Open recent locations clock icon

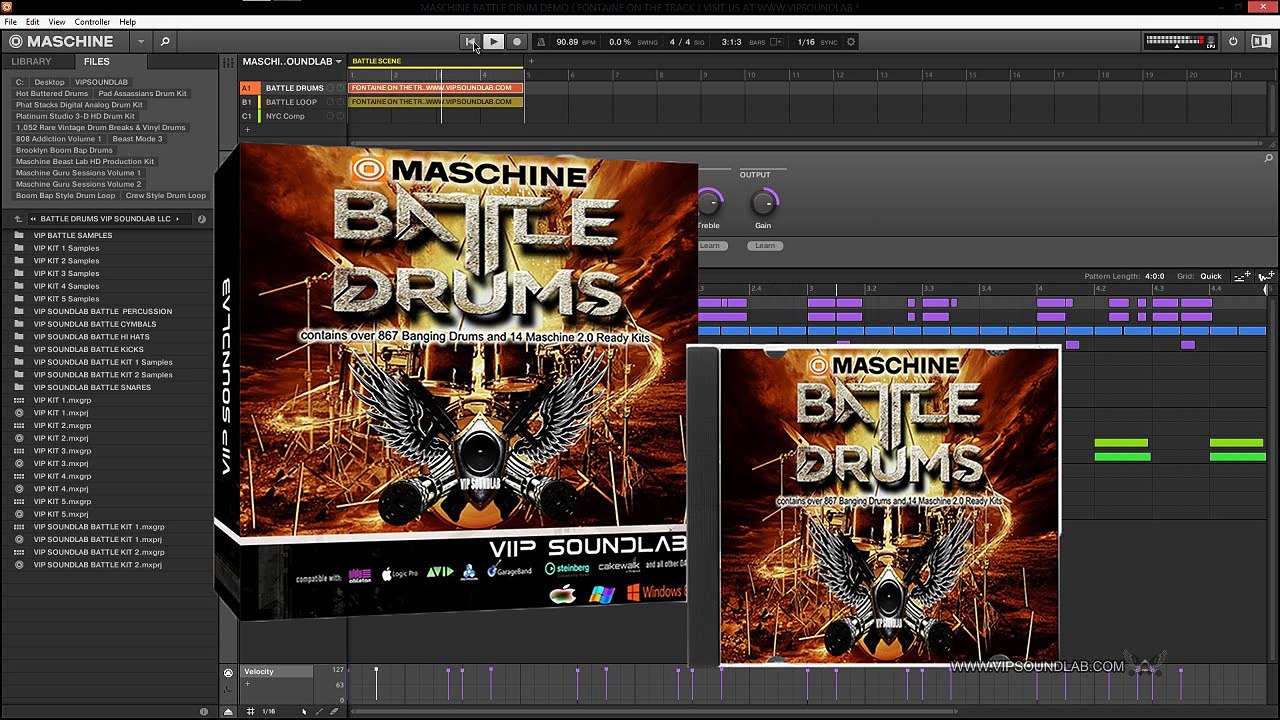pyautogui.click(x=201, y=219)
